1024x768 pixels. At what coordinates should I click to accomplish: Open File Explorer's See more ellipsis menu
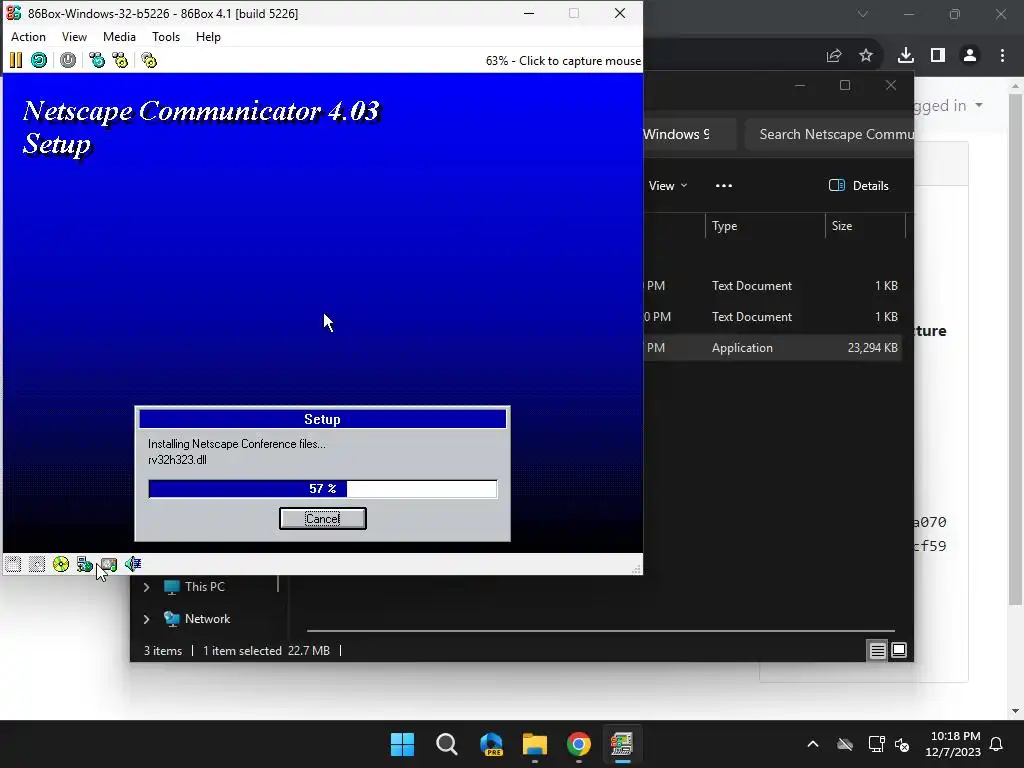pos(724,186)
